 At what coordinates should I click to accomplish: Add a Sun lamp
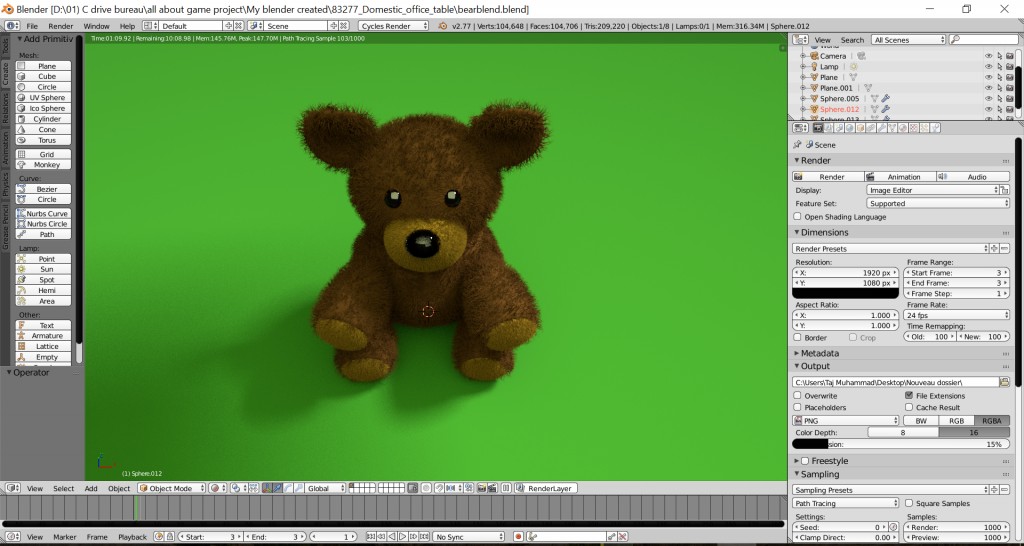click(x=43, y=269)
